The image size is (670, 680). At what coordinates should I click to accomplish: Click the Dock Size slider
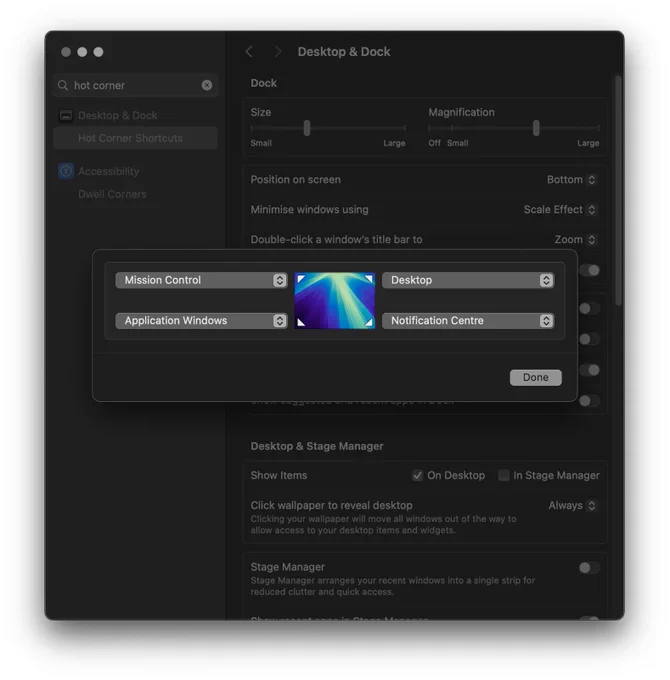[x=328, y=128]
